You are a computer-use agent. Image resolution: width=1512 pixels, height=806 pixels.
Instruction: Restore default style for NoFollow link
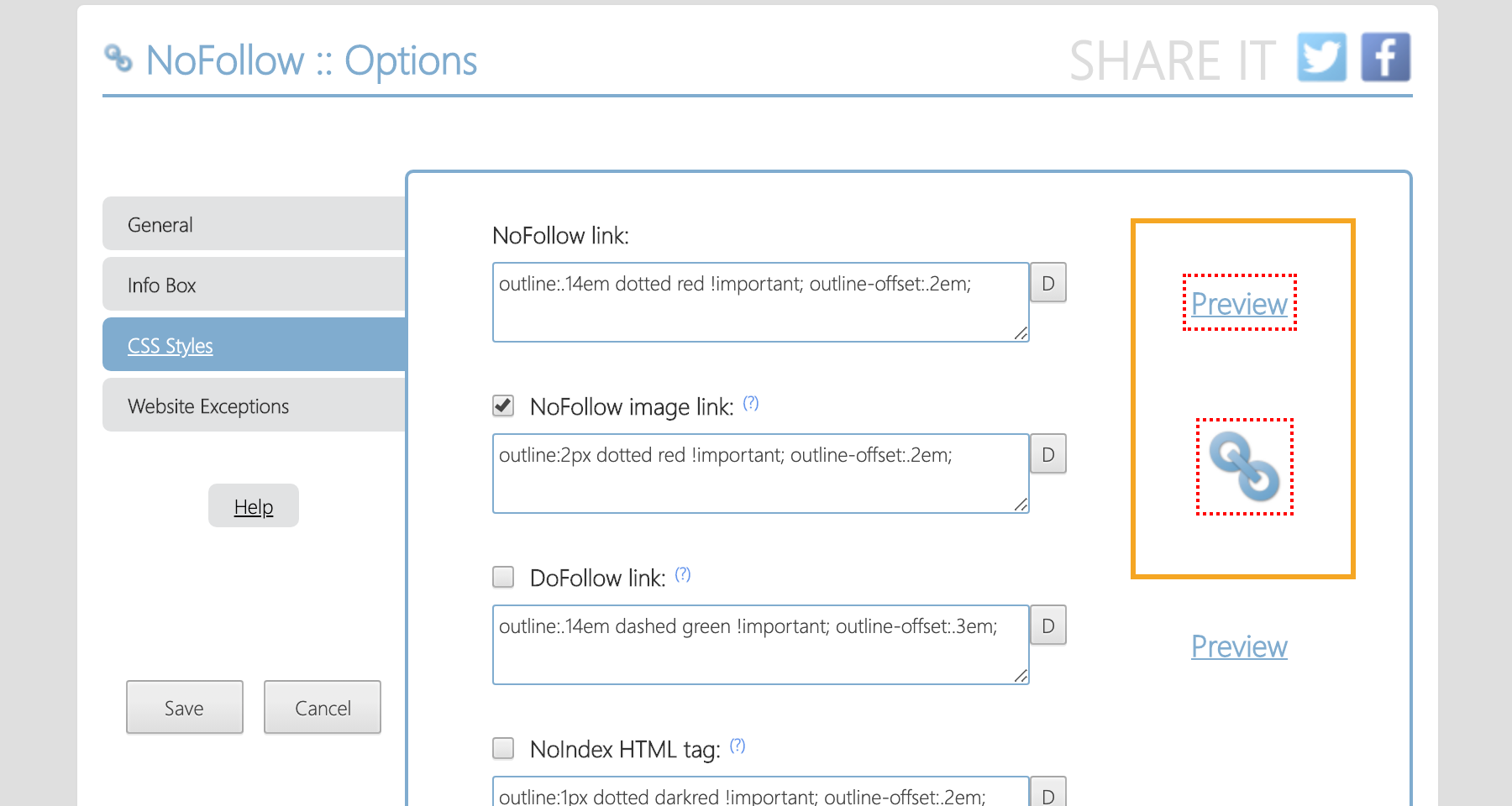pos(1047,283)
